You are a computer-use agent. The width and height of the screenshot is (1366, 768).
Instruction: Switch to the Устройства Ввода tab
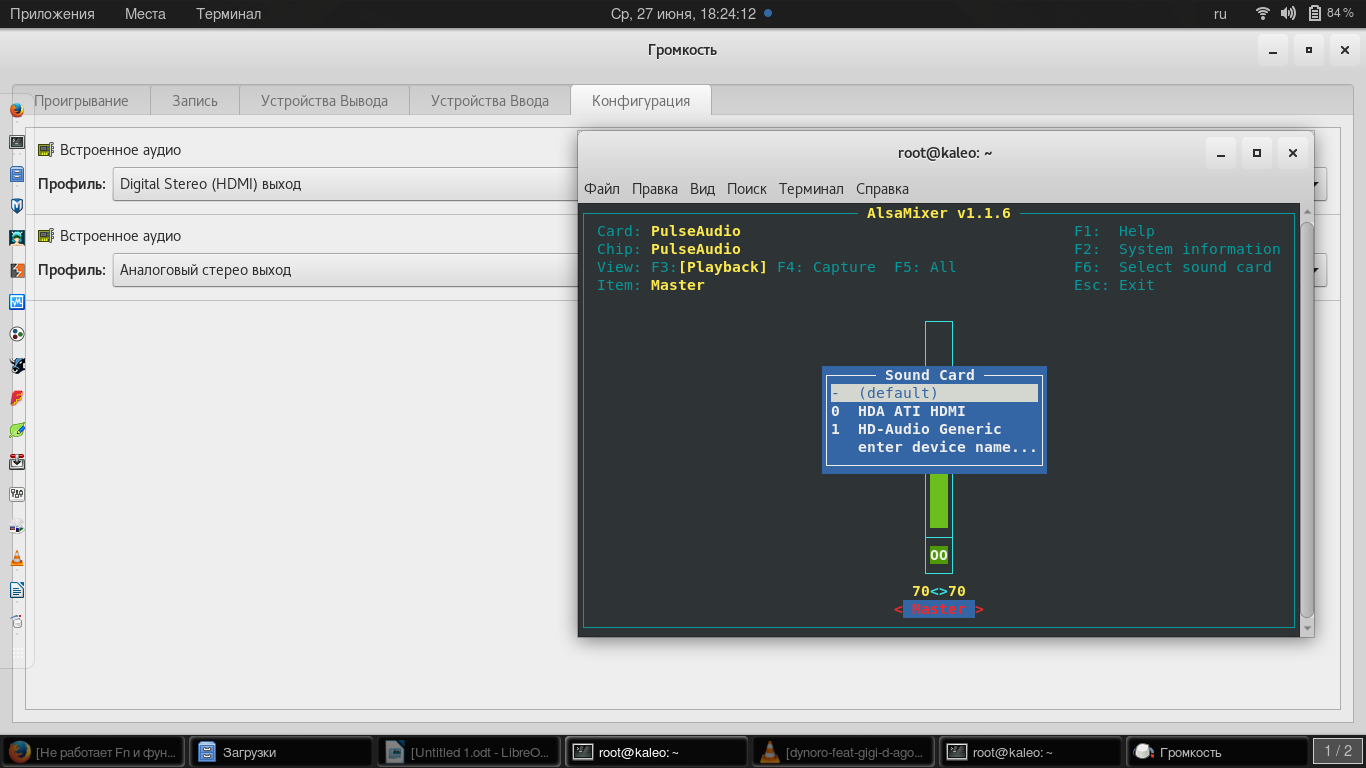coord(489,101)
